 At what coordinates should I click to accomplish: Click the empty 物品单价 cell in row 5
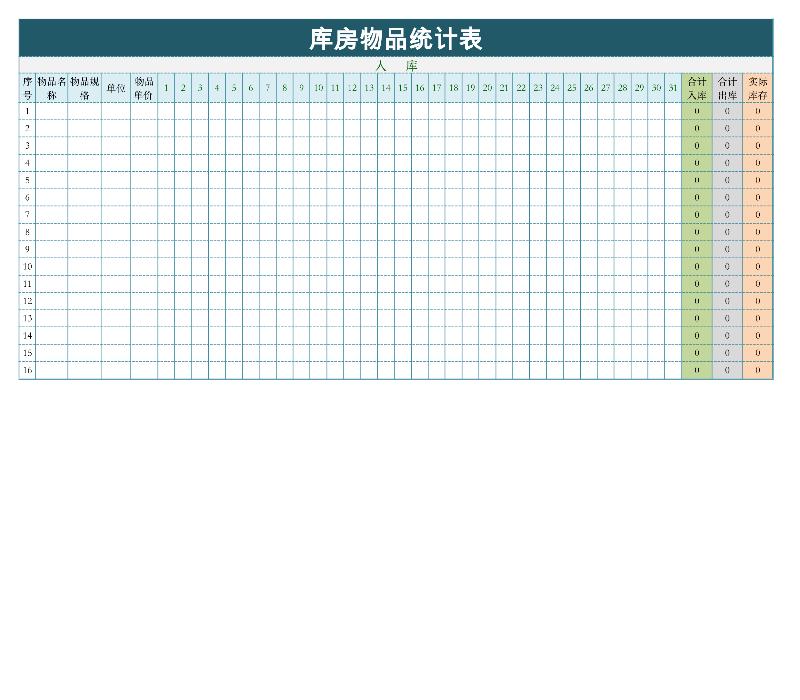tap(144, 180)
